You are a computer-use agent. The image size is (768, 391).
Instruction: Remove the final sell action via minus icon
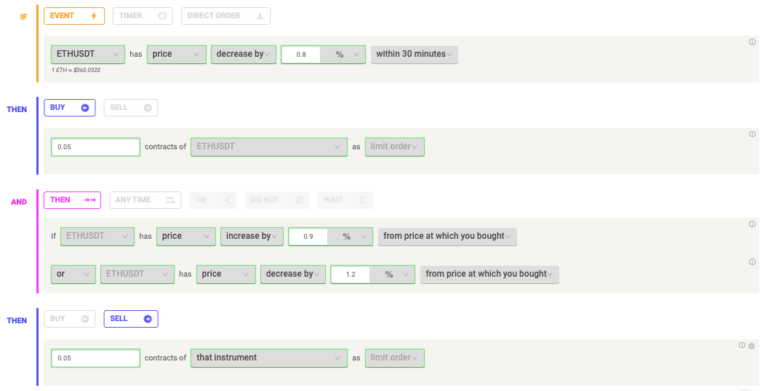(751, 345)
